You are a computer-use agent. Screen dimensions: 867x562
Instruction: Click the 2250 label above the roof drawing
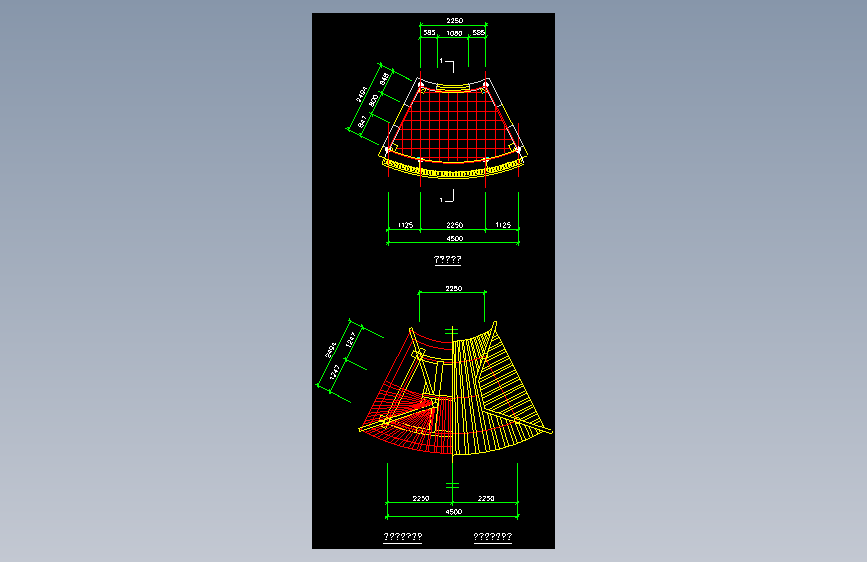[453, 289]
